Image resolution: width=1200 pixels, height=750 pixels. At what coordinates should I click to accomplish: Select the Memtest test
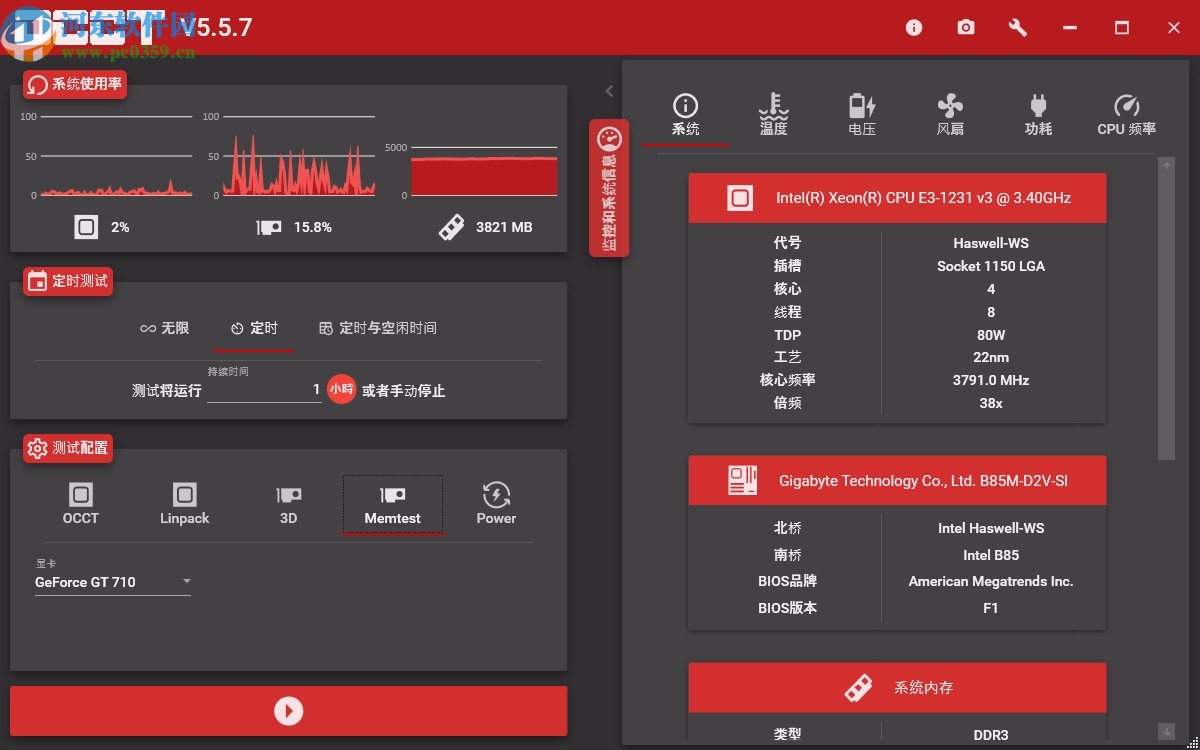(393, 504)
